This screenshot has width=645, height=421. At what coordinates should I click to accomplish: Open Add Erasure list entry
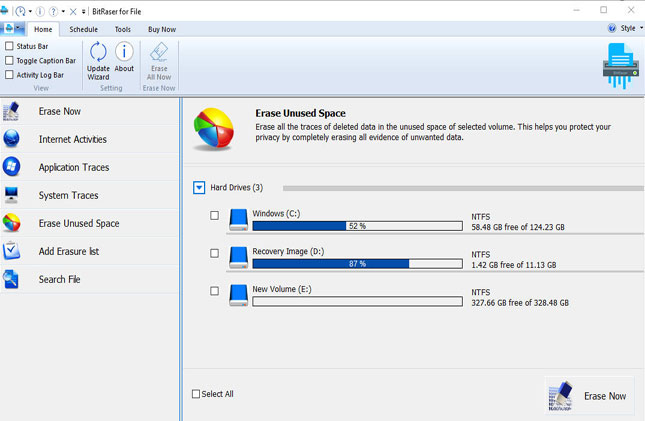click(x=89, y=251)
